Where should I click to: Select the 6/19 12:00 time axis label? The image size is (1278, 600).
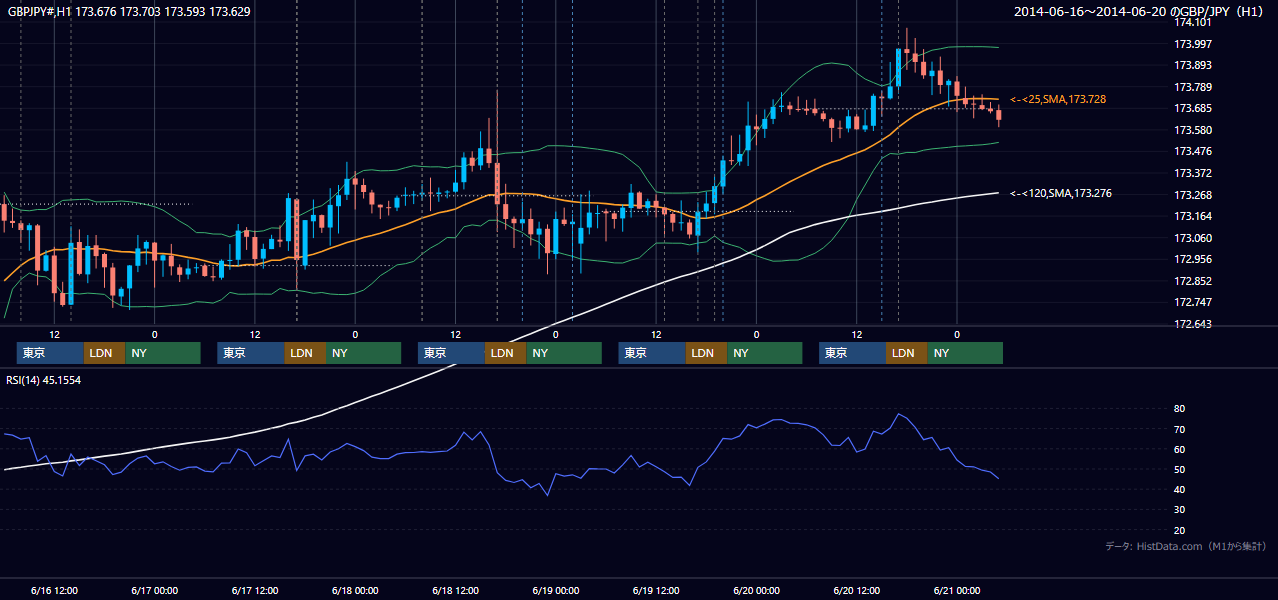tap(656, 590)
